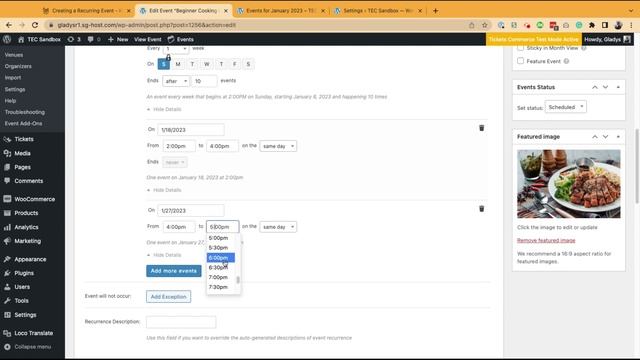640x360 pixels.
Task: Open the comments bubble in admin bar
Action: pyautogui.click(x=93, y=39)
